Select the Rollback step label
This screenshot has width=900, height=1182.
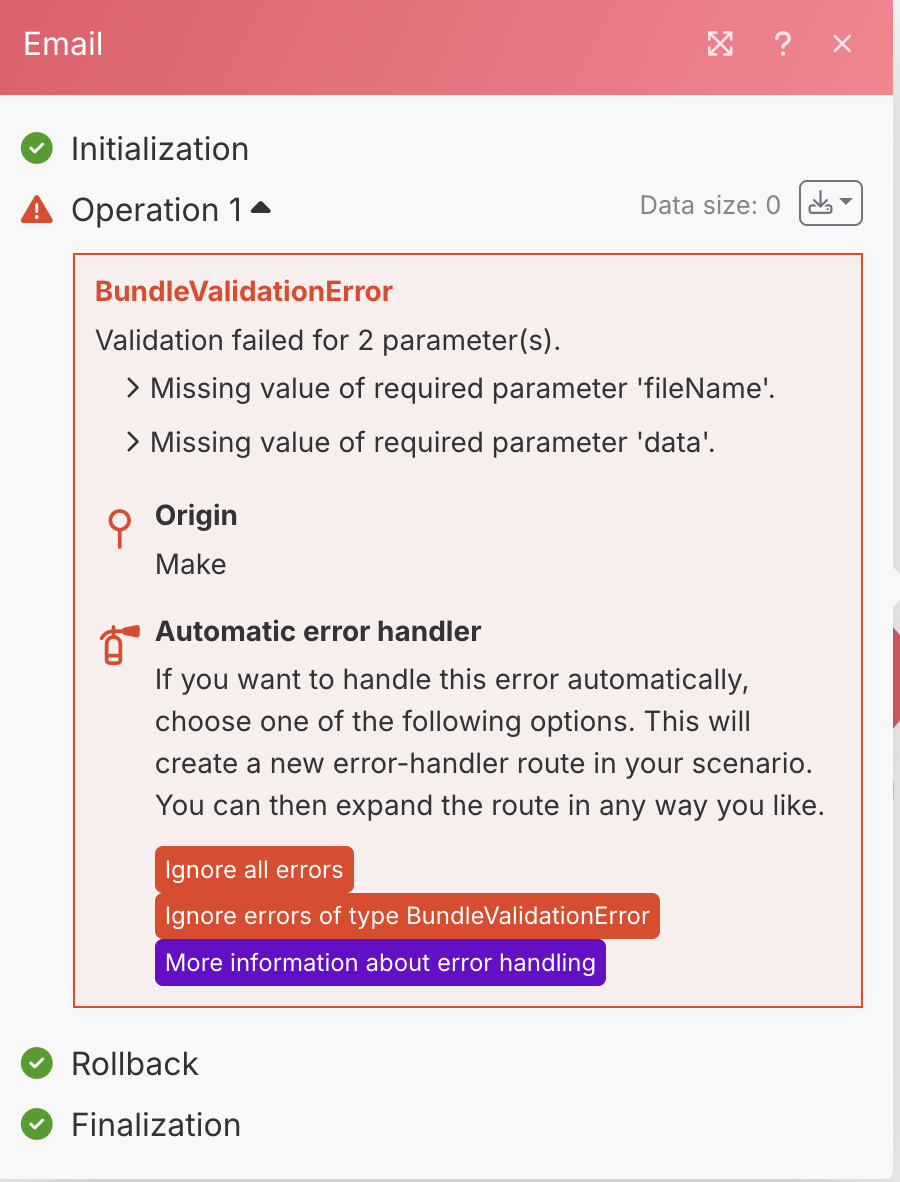135,1064
